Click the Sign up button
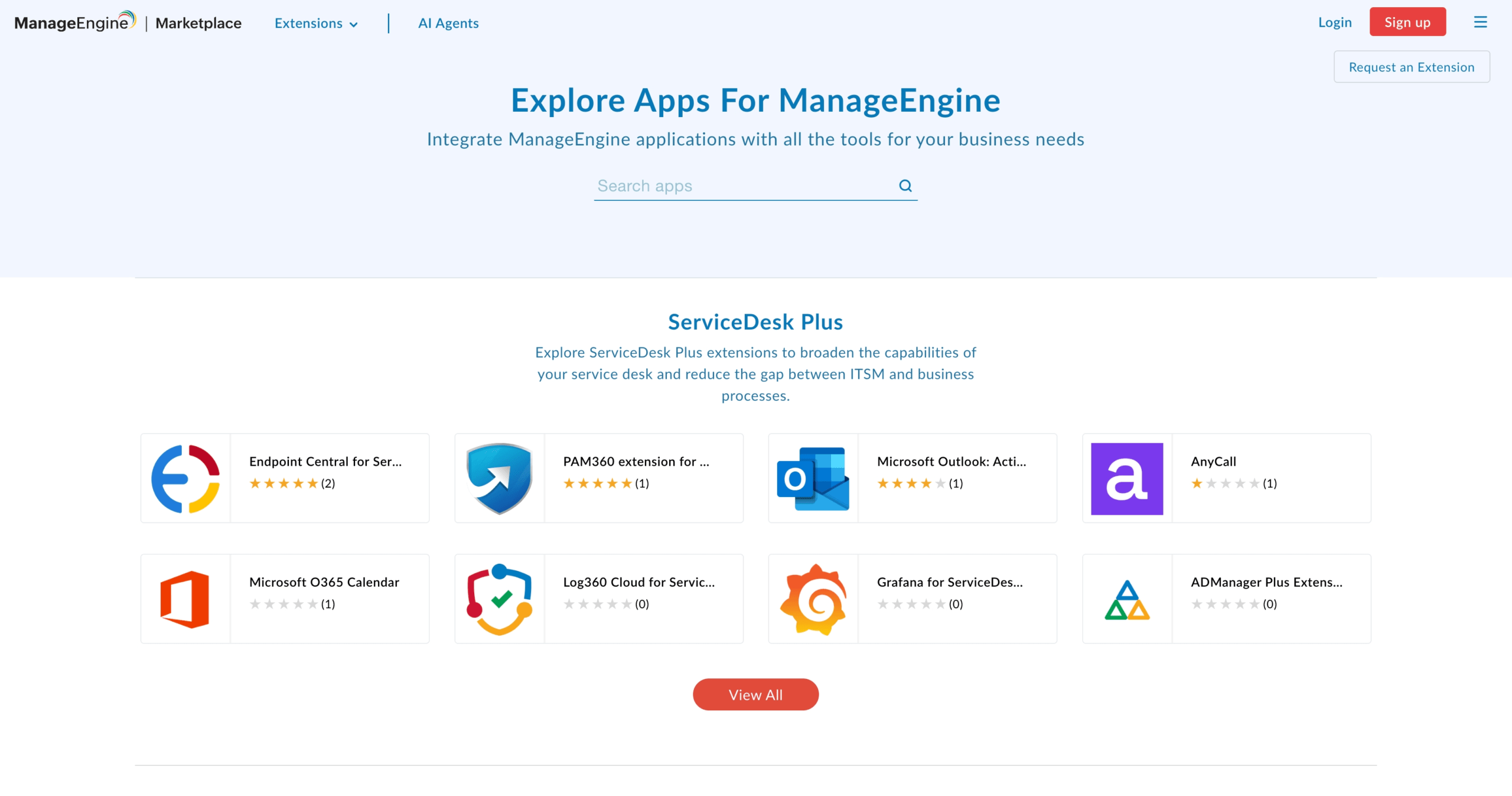This screenshot has height=796, width=1512. 1407,22
